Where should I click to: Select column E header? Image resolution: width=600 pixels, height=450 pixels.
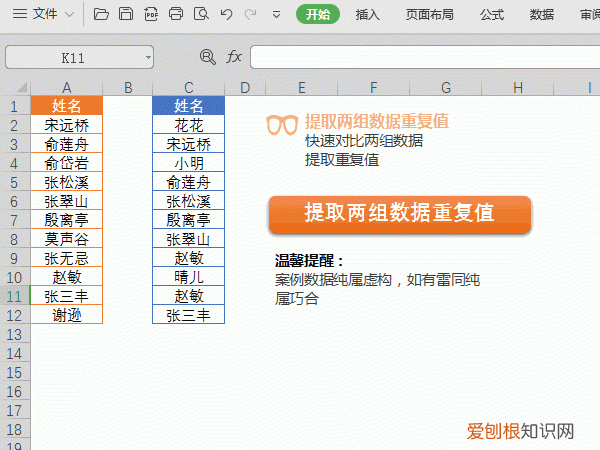(302, 88)
